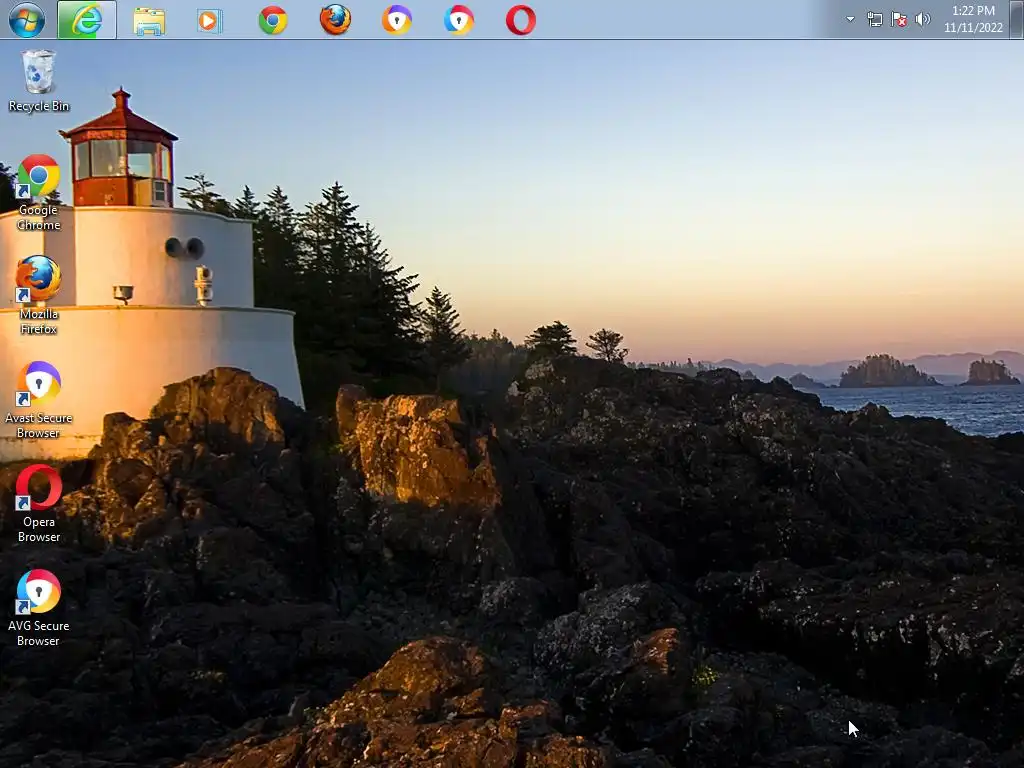Launch Avast Secure Browser from taskbar
The width and height of the screenshot is (1024, 768).
[x=397, y=20]
